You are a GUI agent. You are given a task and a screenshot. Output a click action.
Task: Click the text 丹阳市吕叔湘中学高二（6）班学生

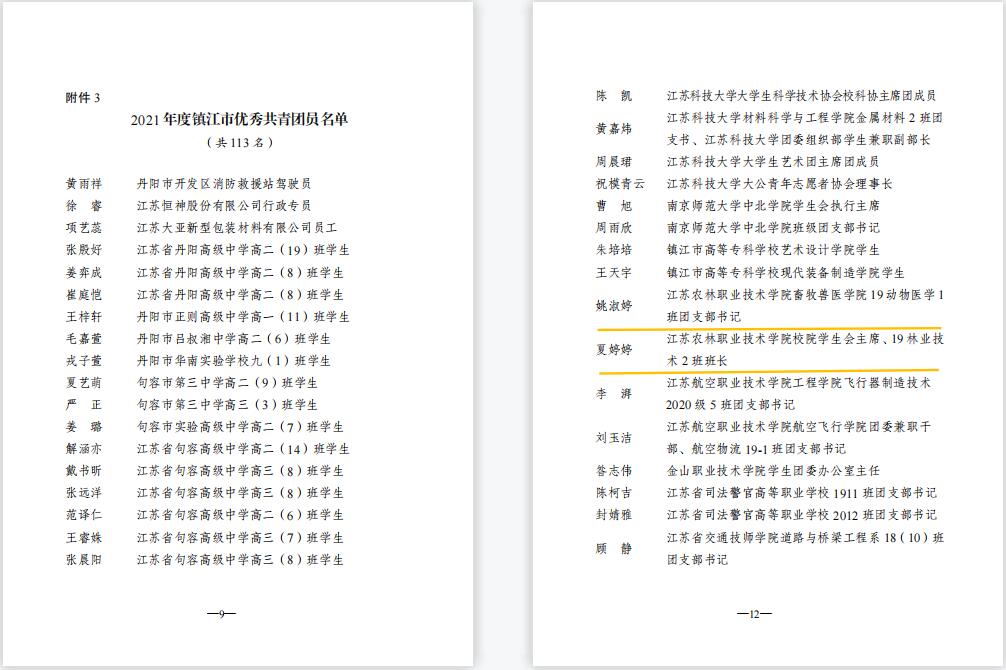coord(233,338)
